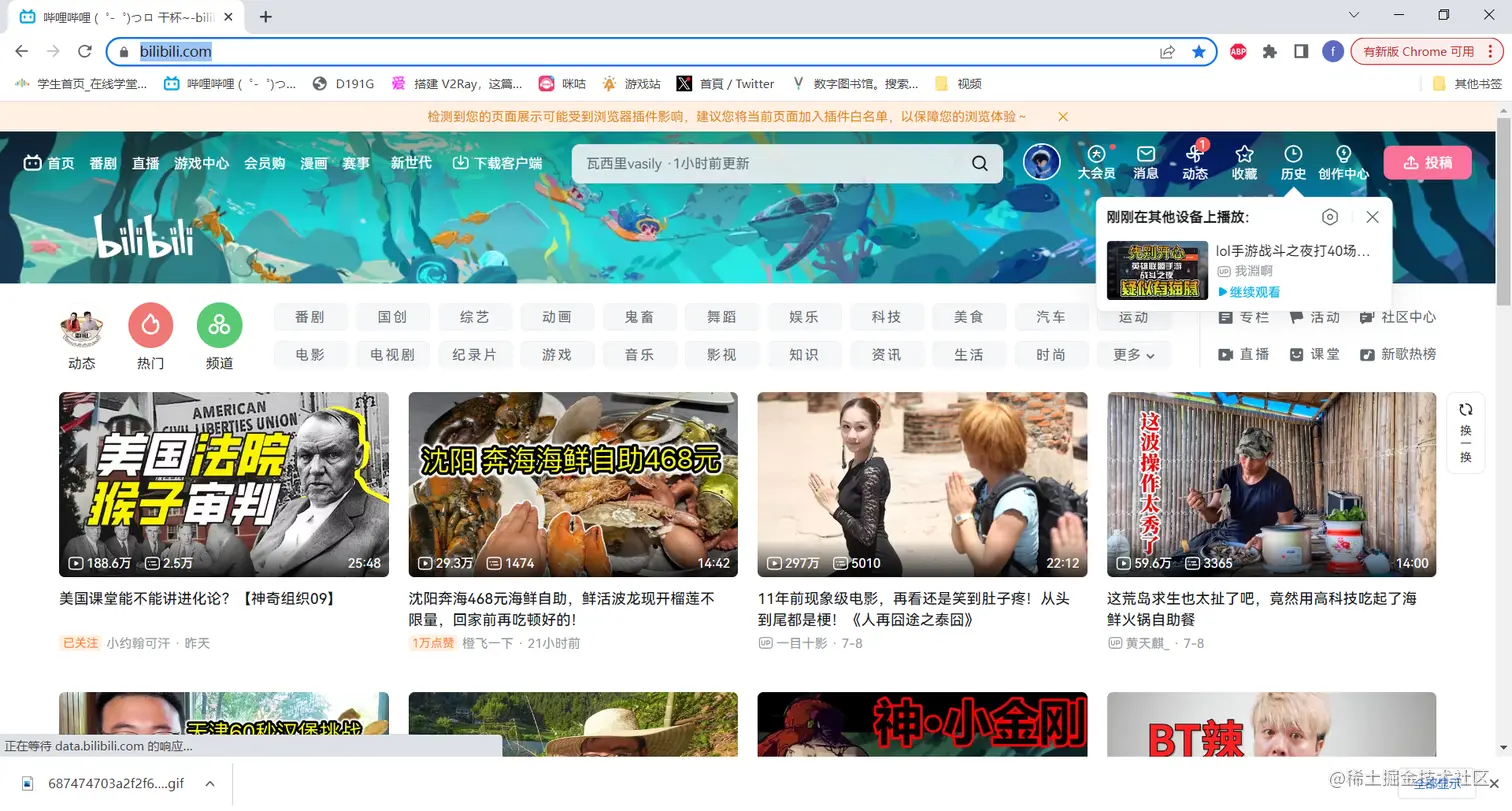Open 大会员 membership icon
The width and height of the screenshot is (1512, 811).
tap(1096, 163)
